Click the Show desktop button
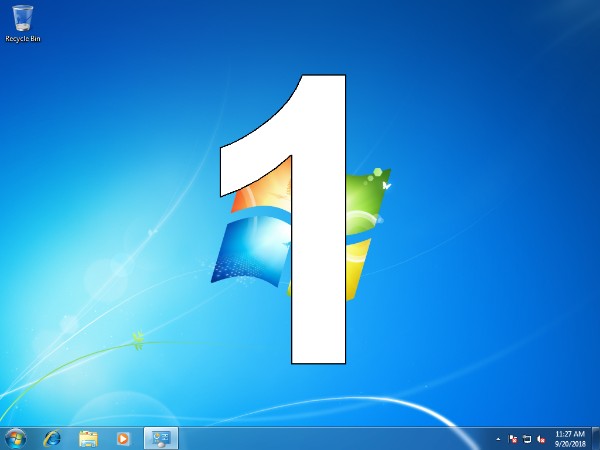Viewport: 600px width, 450px height. pyautogui.click(x=596, y=439)
